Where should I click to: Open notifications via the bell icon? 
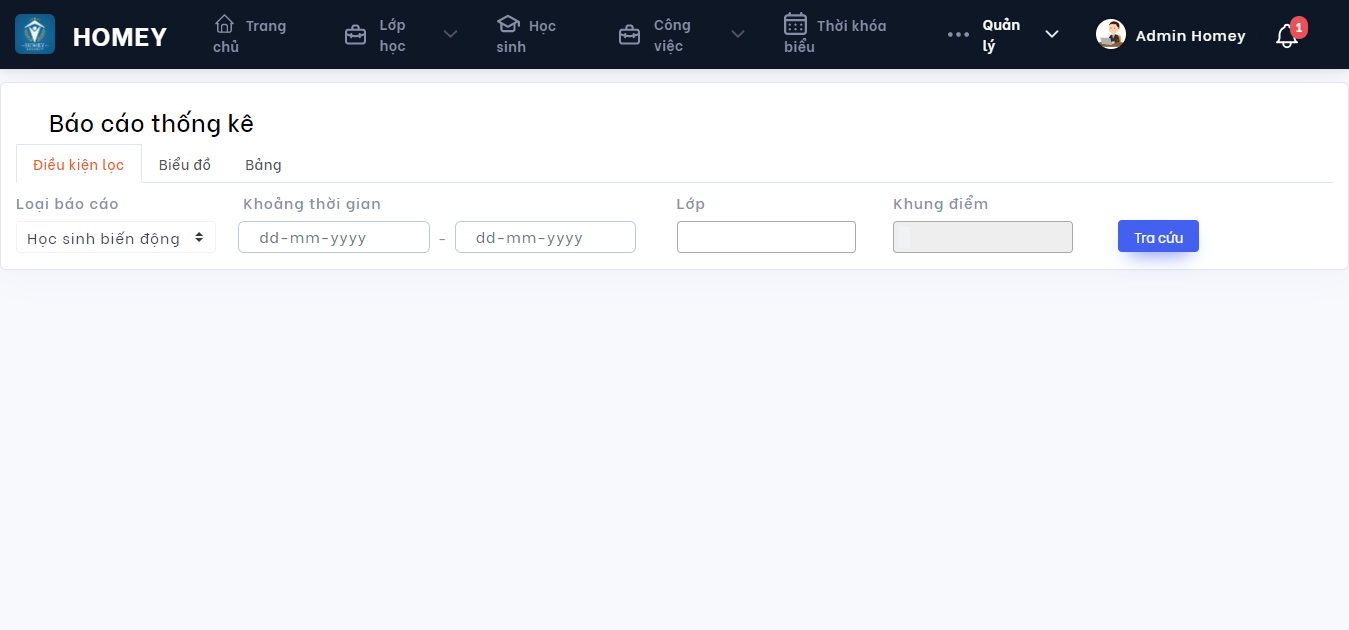pyautogui.click(x=1286, y=37)
